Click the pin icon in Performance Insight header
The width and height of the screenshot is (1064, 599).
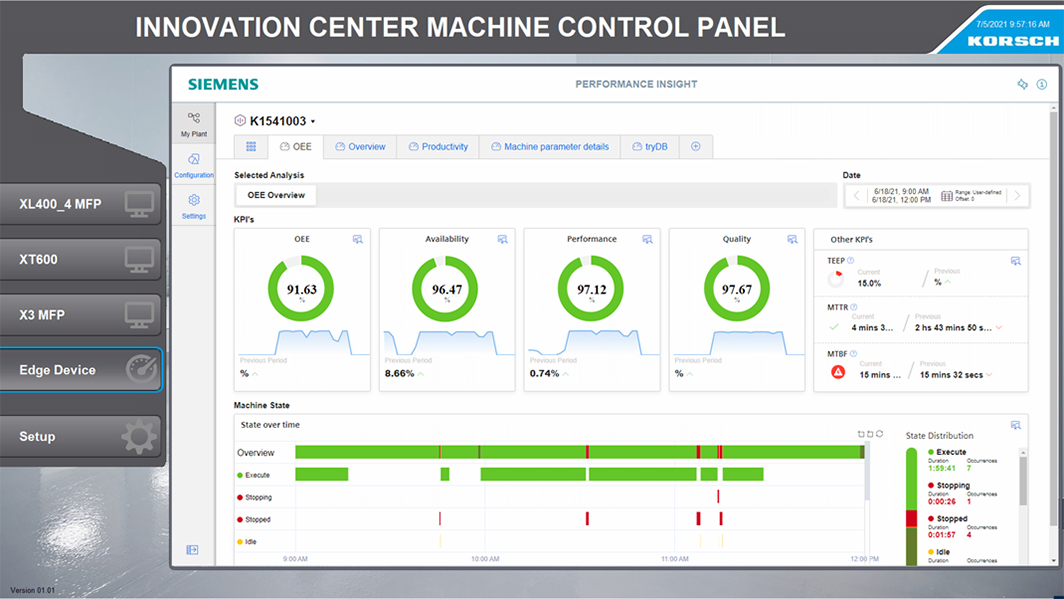point(1023,84)
